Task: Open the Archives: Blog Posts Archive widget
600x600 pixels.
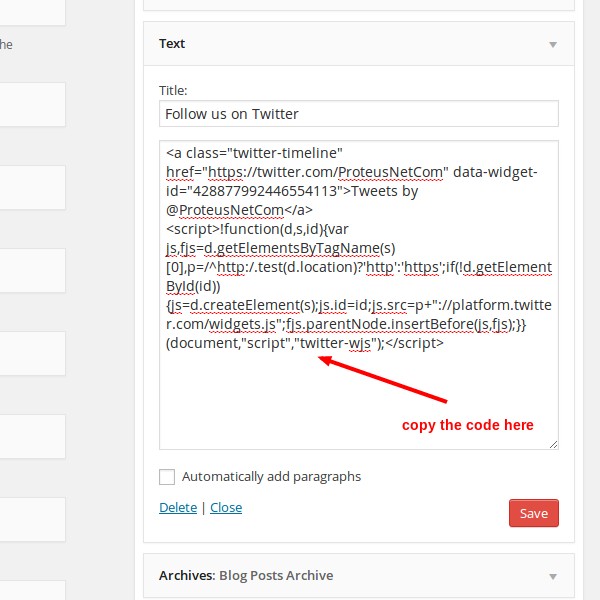Action: pos(359,576)
